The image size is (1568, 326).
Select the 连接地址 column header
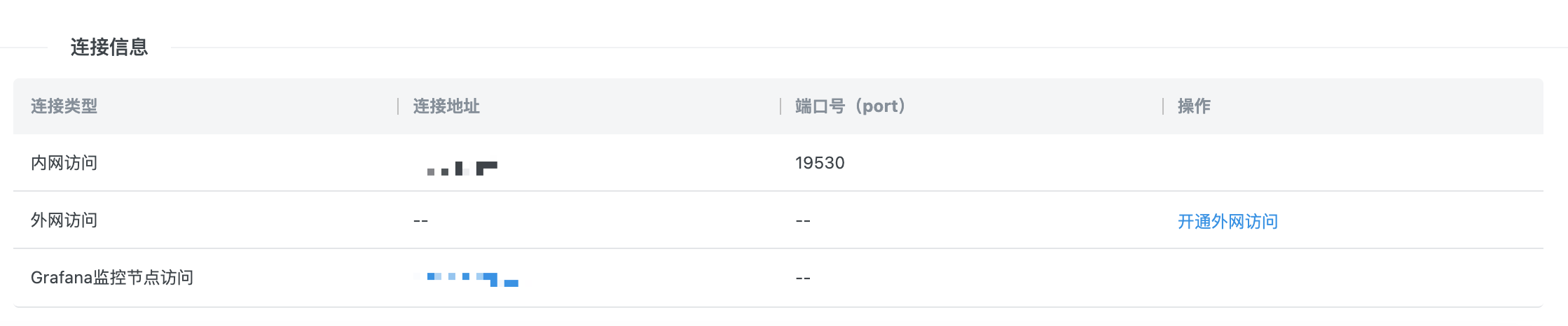446,106
